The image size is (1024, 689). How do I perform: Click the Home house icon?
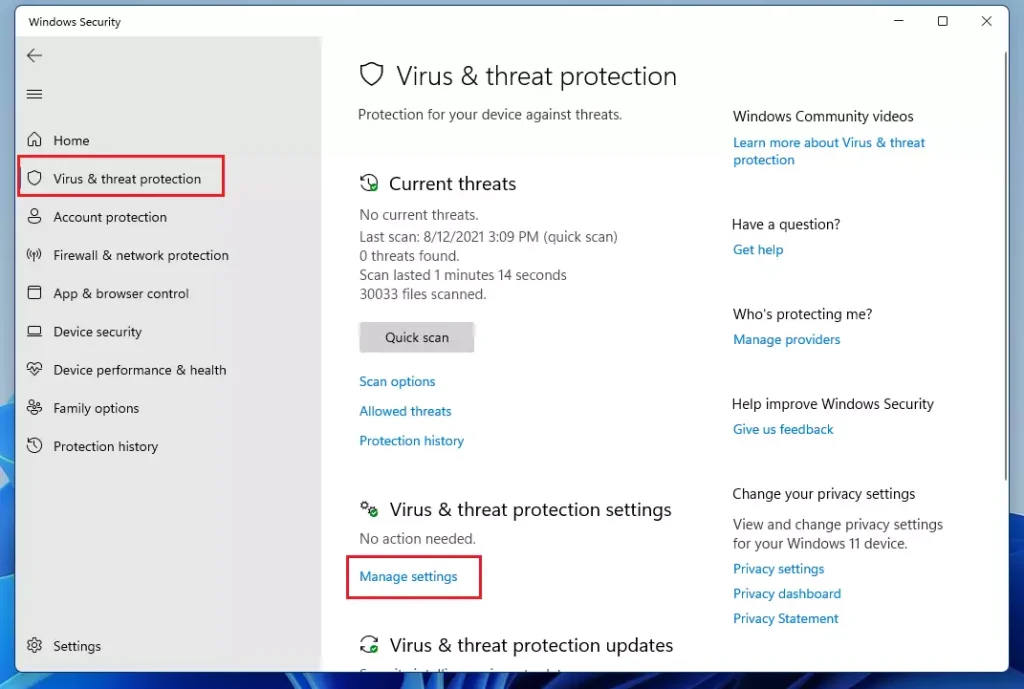[x=35, y=140]
